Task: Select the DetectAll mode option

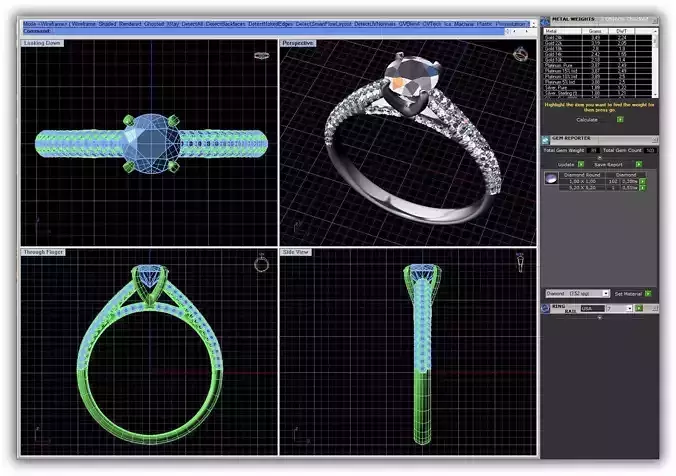Action: pyautogui.click(x=192, y=24)
